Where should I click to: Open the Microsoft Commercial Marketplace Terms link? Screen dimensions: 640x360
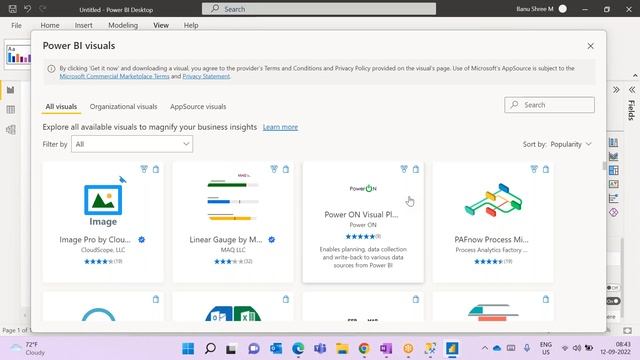[x=114, y=76]
